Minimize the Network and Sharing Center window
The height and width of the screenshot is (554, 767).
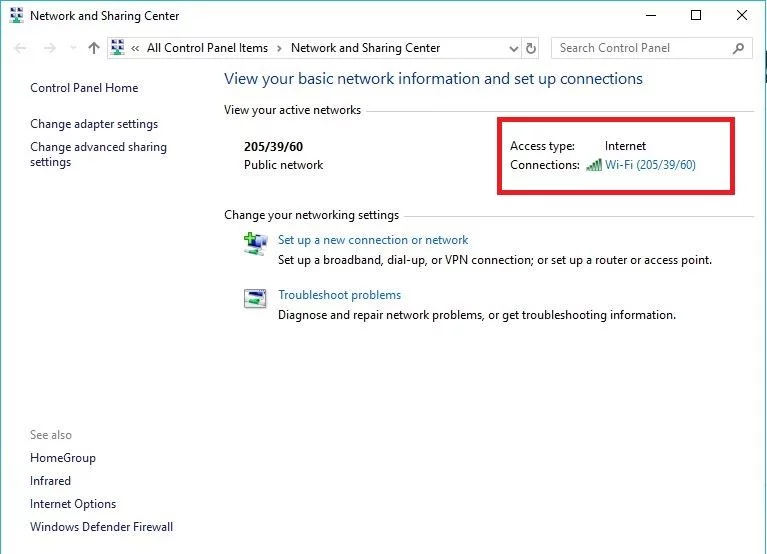(x=651, y=16)
